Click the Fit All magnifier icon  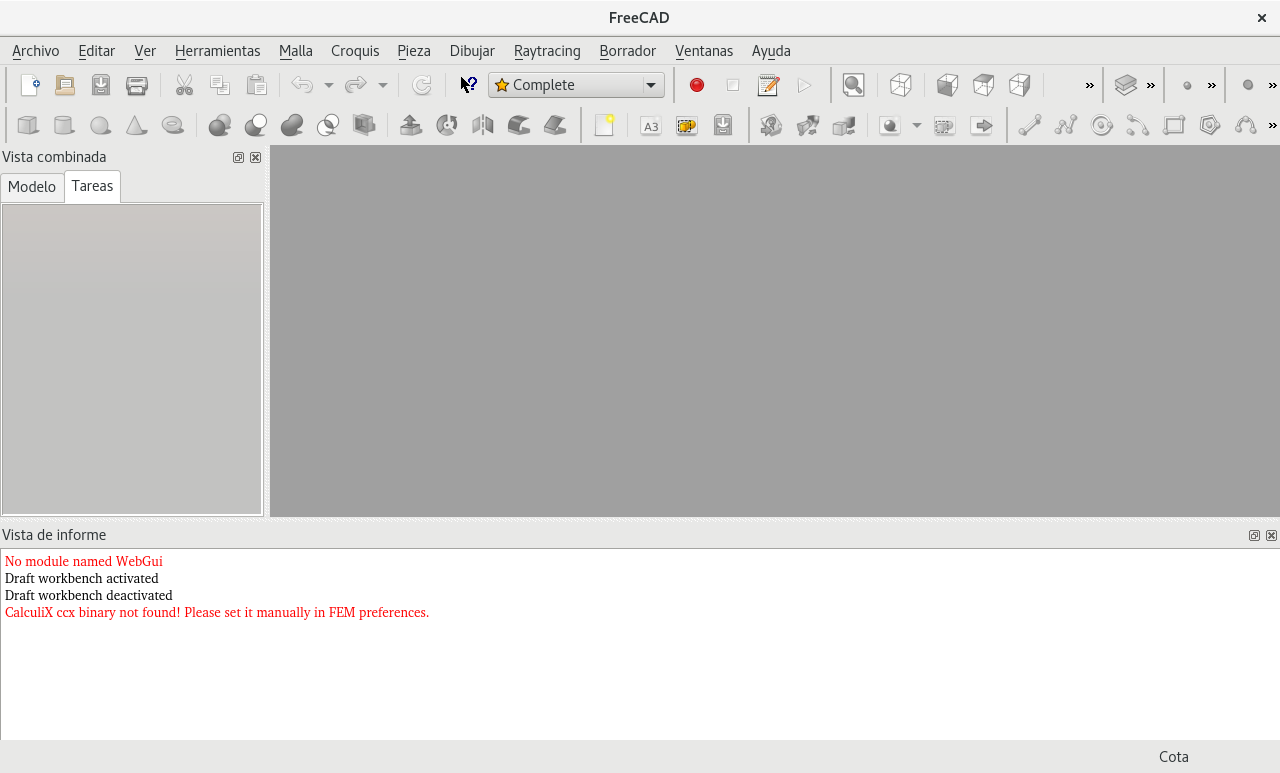pyautogui.click(x=853, y=85)
